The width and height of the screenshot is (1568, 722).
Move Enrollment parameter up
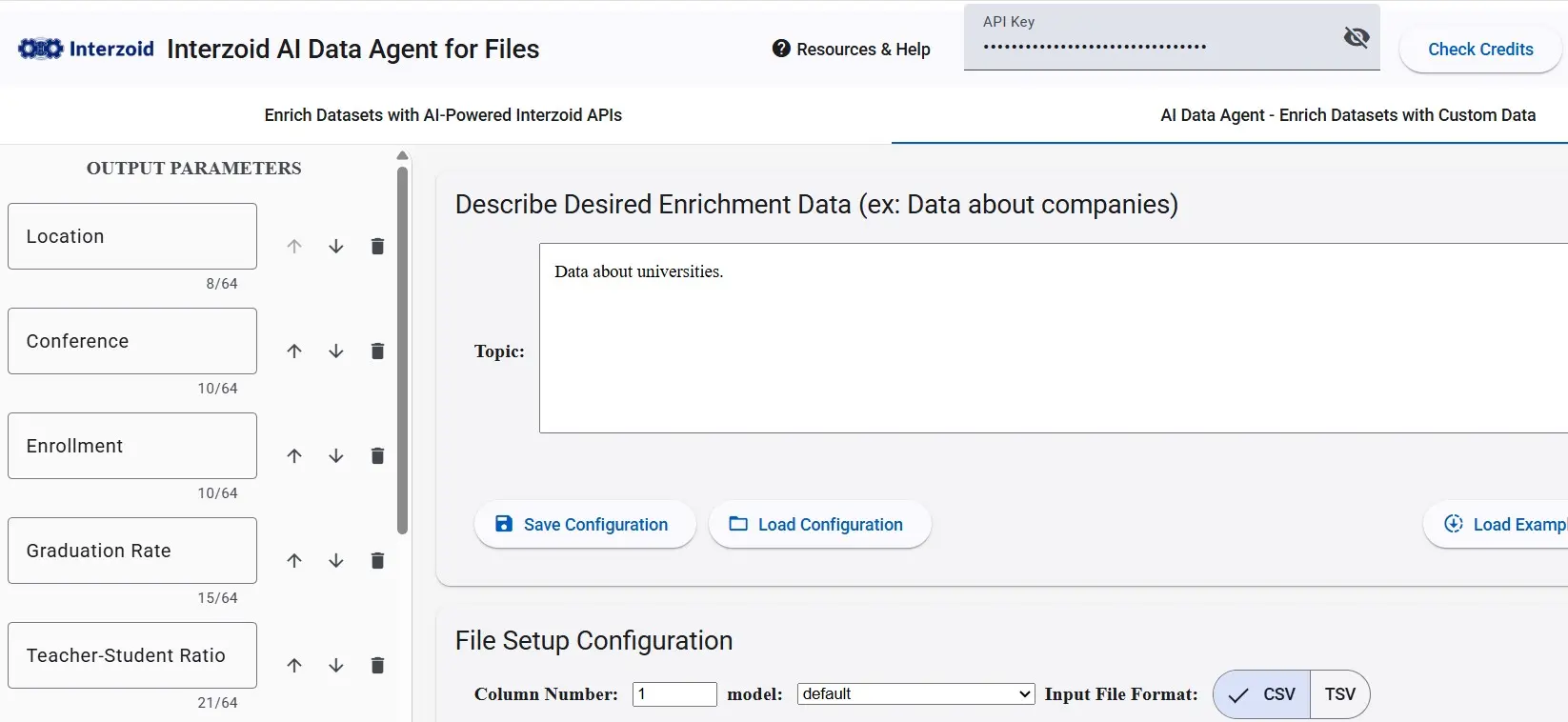pos(294,456)
